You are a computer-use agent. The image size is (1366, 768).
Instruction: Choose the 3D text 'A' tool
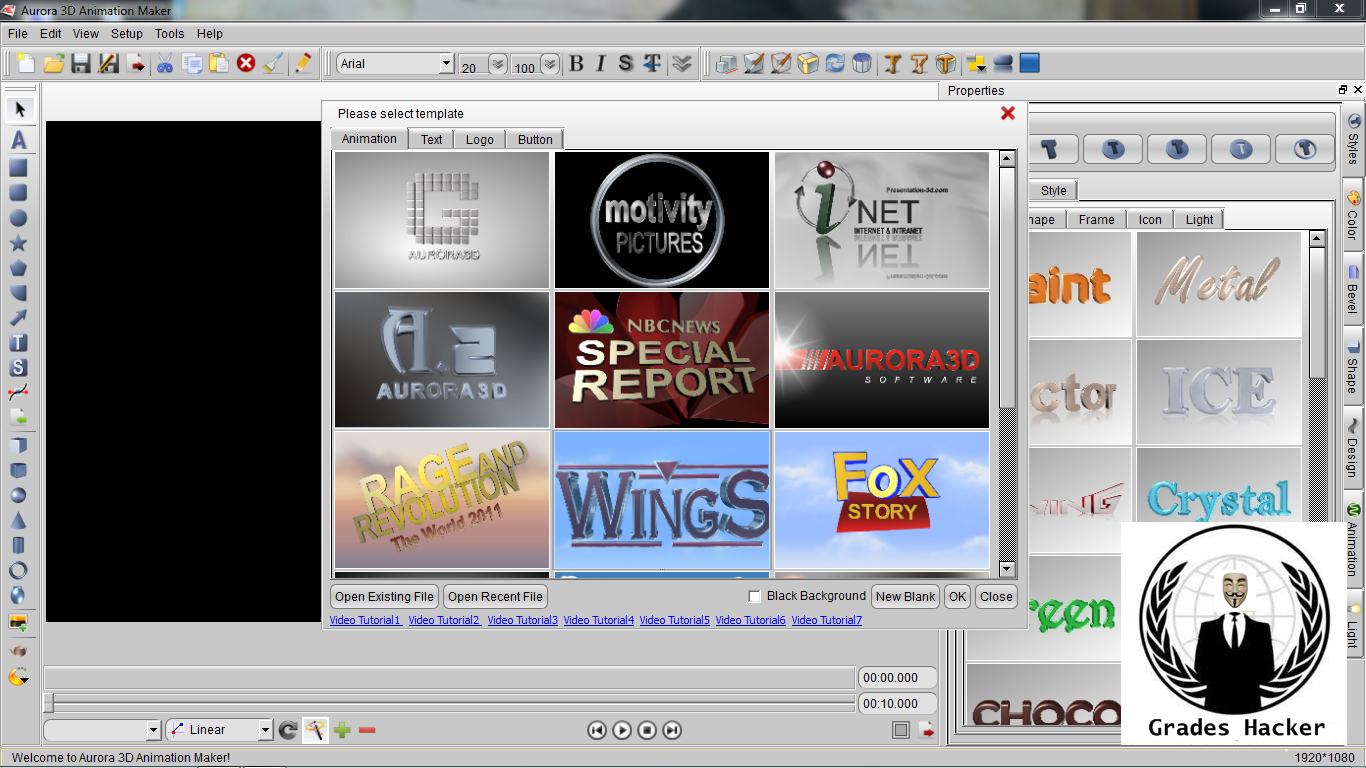pos(19,141)
